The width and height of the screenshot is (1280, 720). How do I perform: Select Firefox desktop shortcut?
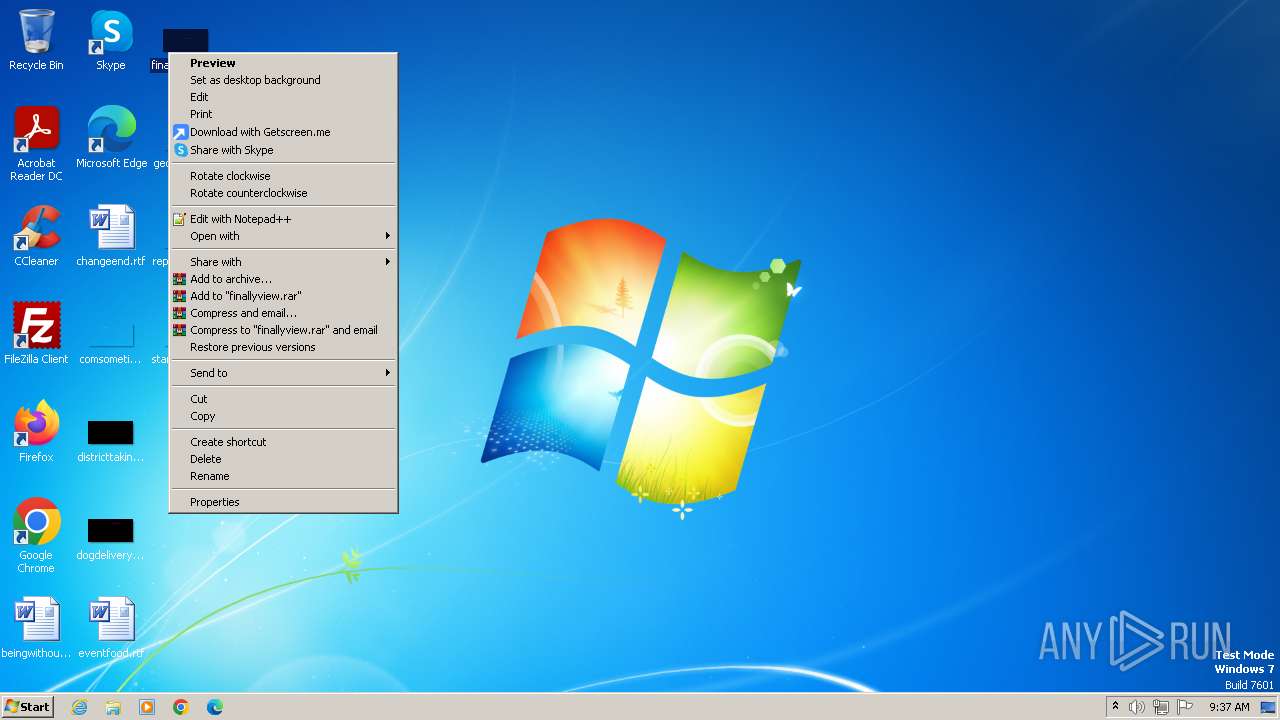36,432
